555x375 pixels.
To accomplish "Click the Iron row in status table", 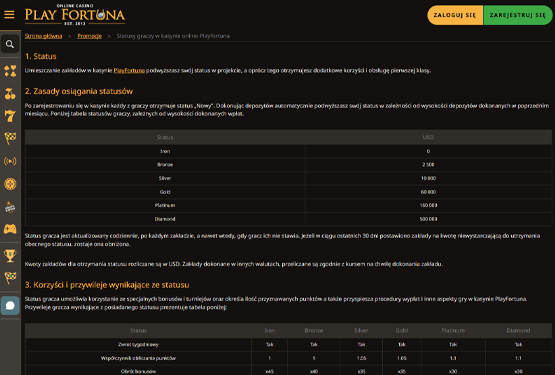I will tap(288, 151).
